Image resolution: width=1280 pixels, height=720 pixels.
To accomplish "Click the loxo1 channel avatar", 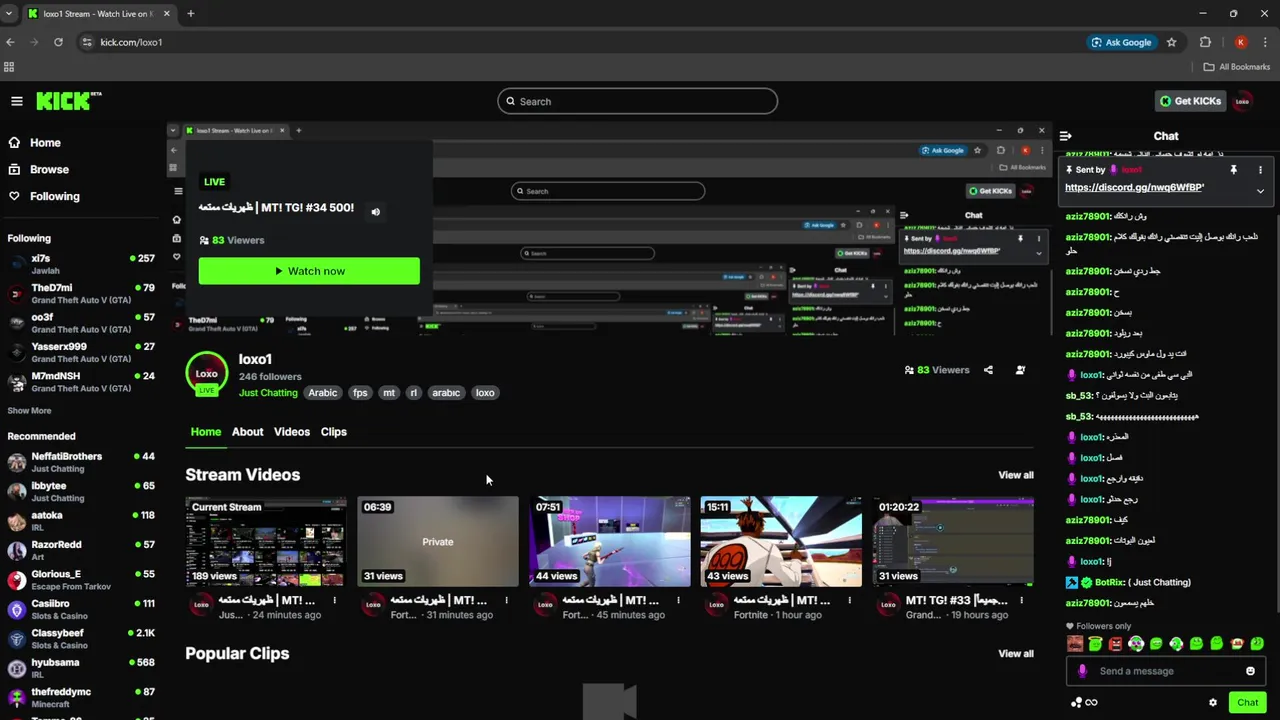I will tap(206, 373).
